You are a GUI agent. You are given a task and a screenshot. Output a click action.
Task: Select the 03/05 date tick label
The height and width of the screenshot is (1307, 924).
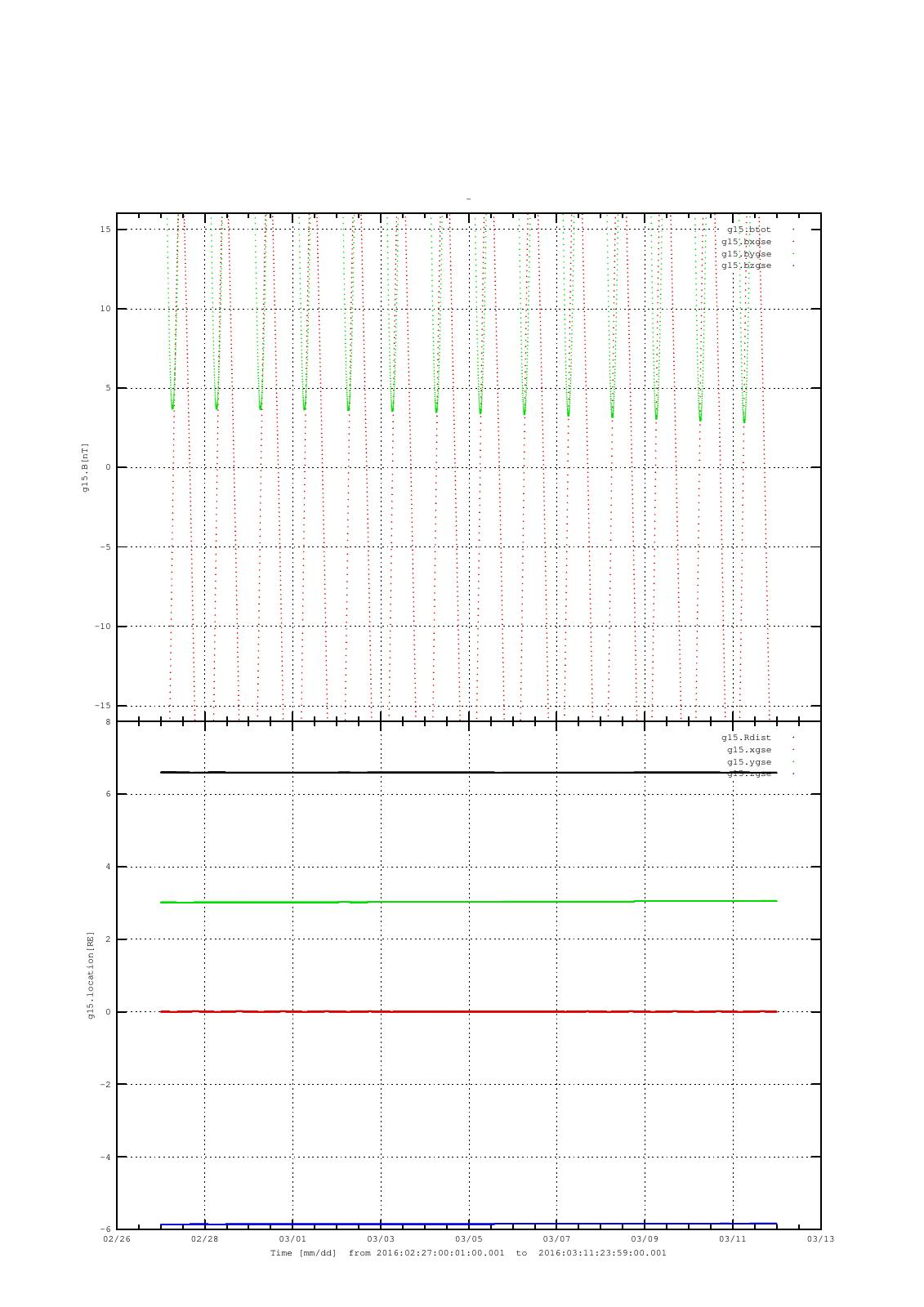(x=469, y=1239)
